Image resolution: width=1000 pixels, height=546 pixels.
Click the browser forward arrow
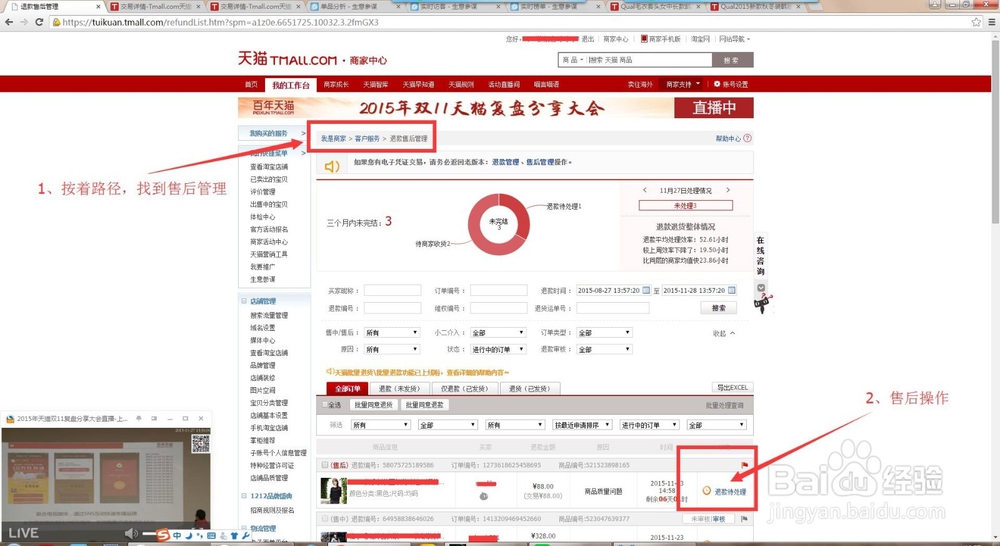point(24,22)
